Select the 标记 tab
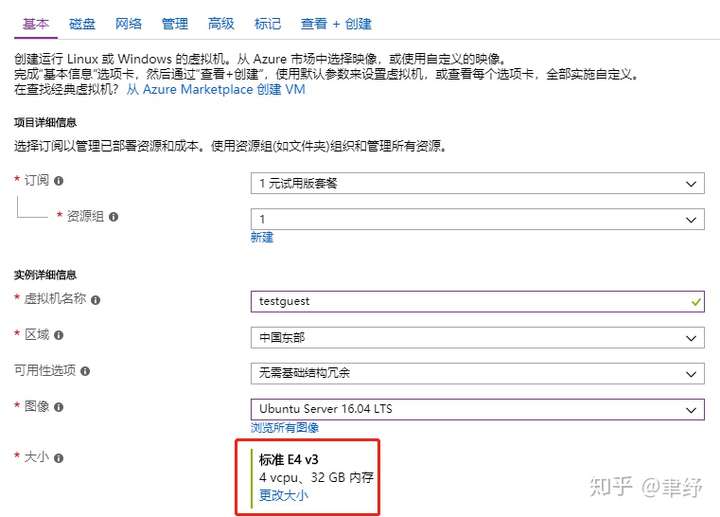Image resolution: width=720 pixels, height=517 pixels. [x=268, y=23]
